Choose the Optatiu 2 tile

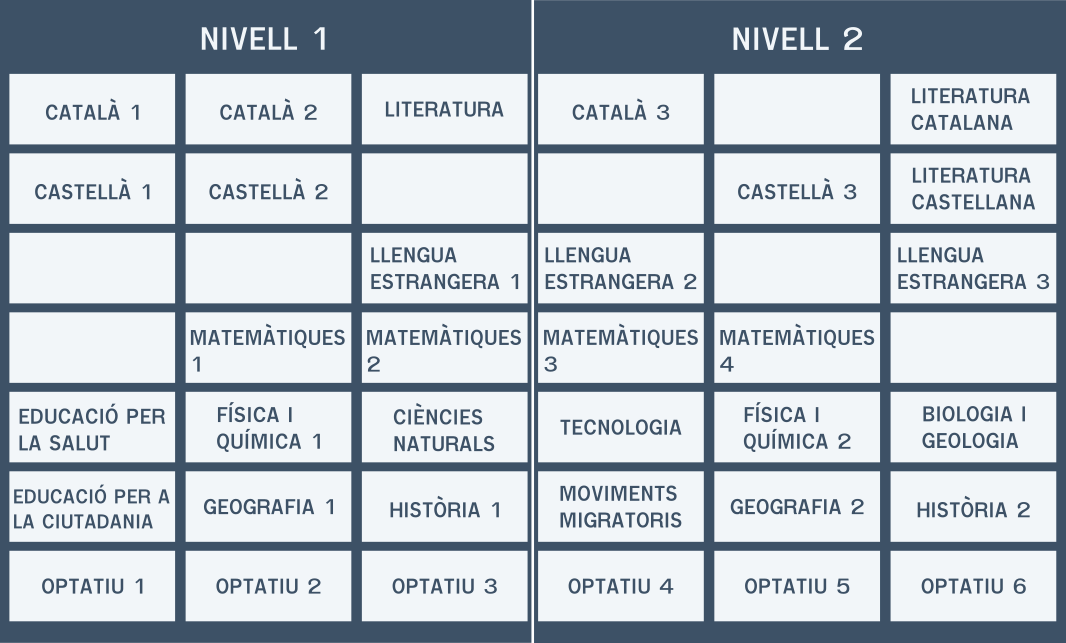(268, 586)
